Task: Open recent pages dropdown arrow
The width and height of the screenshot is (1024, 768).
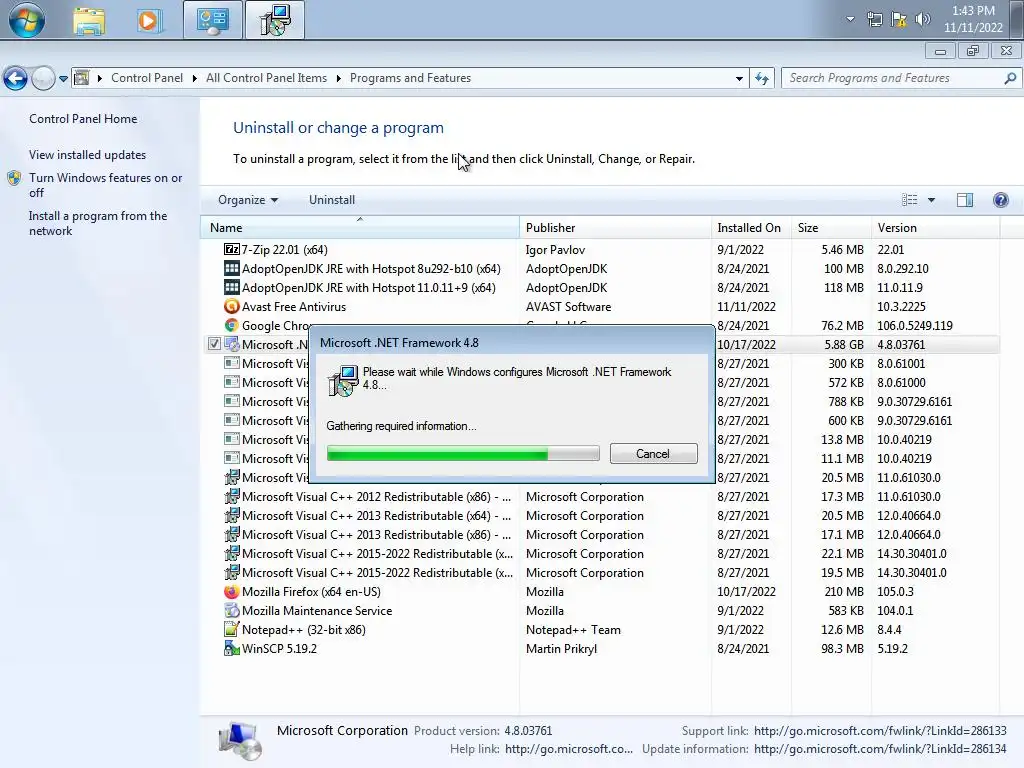Action: 63,78
